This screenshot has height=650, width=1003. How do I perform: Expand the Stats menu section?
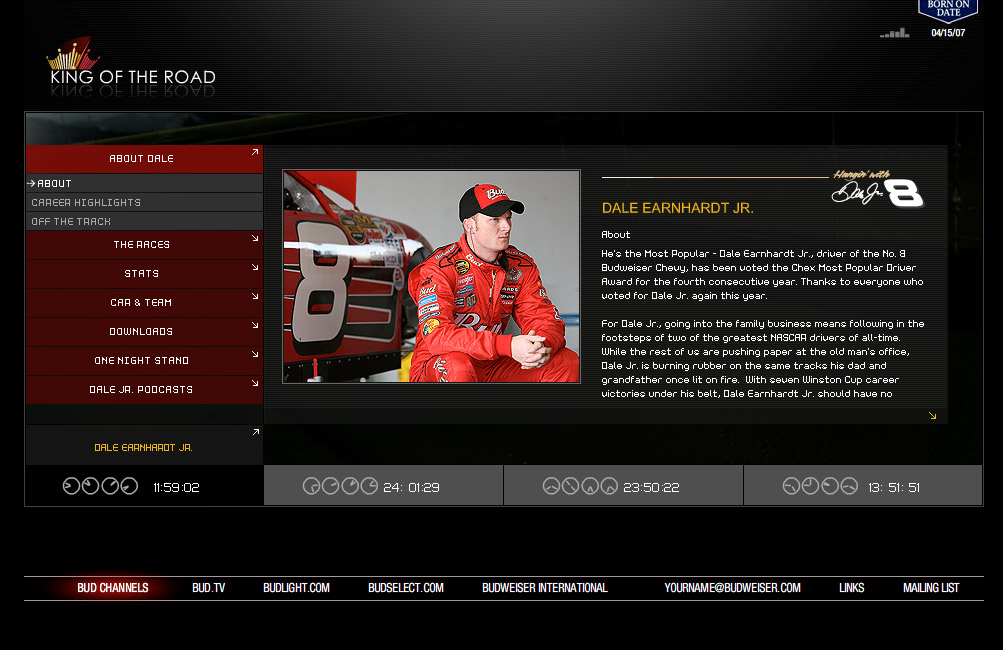[x=142, y=274]
